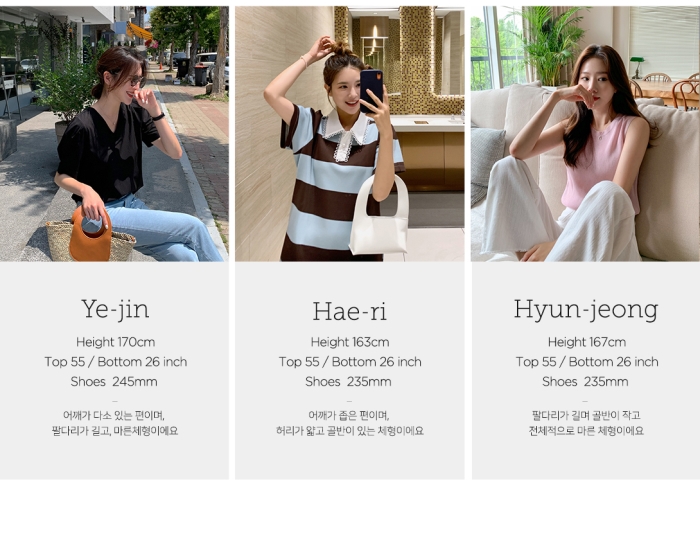Click Hae-ri's Top 55 / Bottom 26 inch line
The width and height of the screenshot is (700, 536).
(350, 362)
